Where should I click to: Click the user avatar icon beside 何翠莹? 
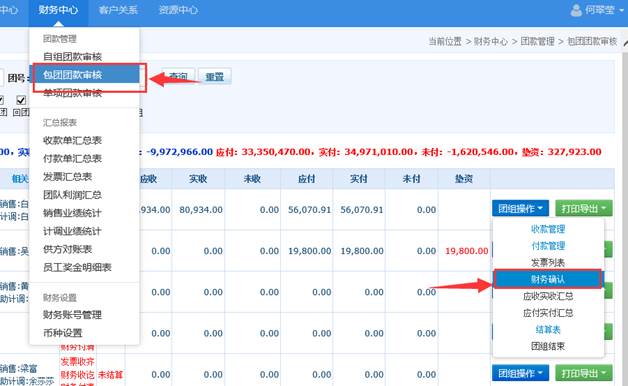(x=576, y=10)
